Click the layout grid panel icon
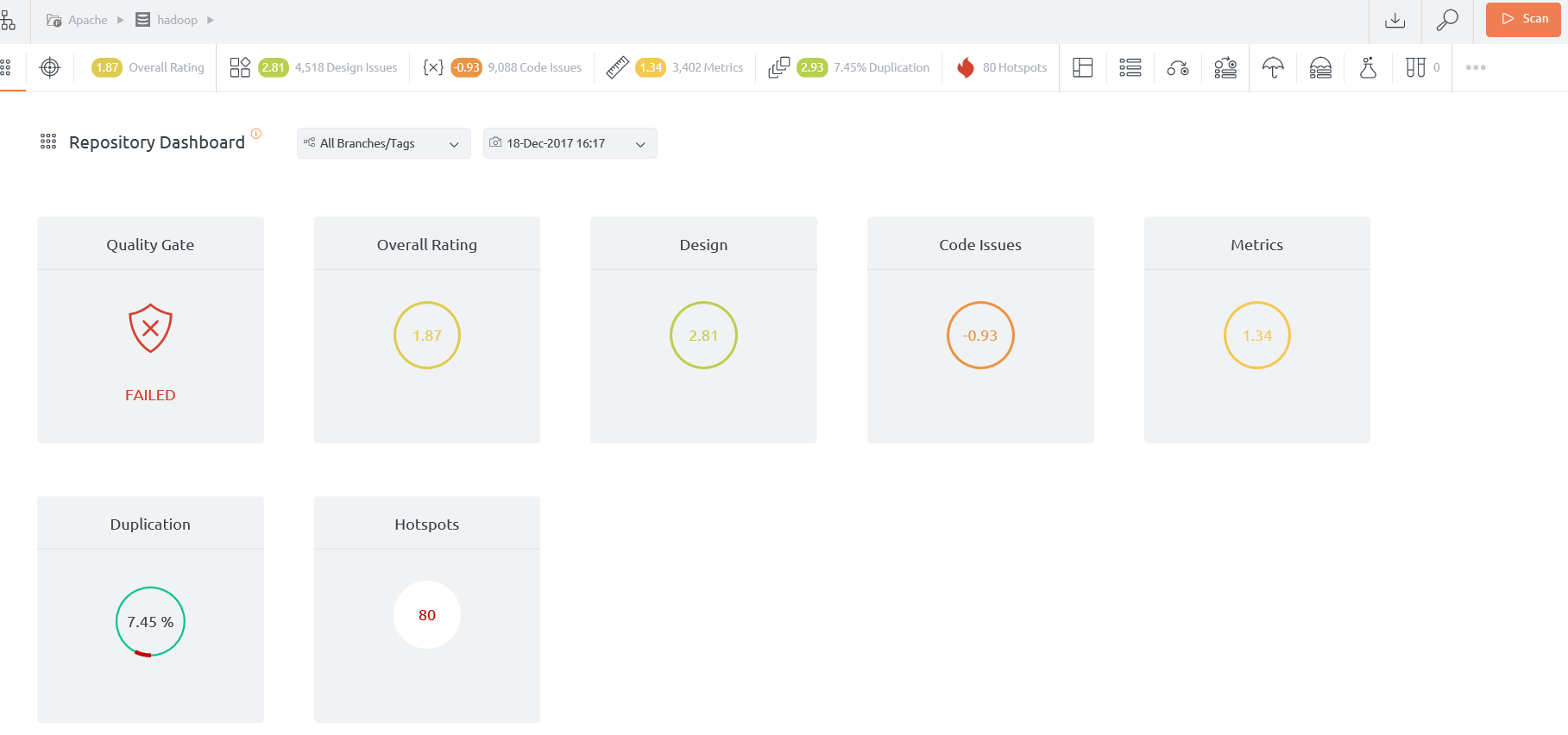The image size is (1568, 735). pyautogui.click(x=1082, y=67)
